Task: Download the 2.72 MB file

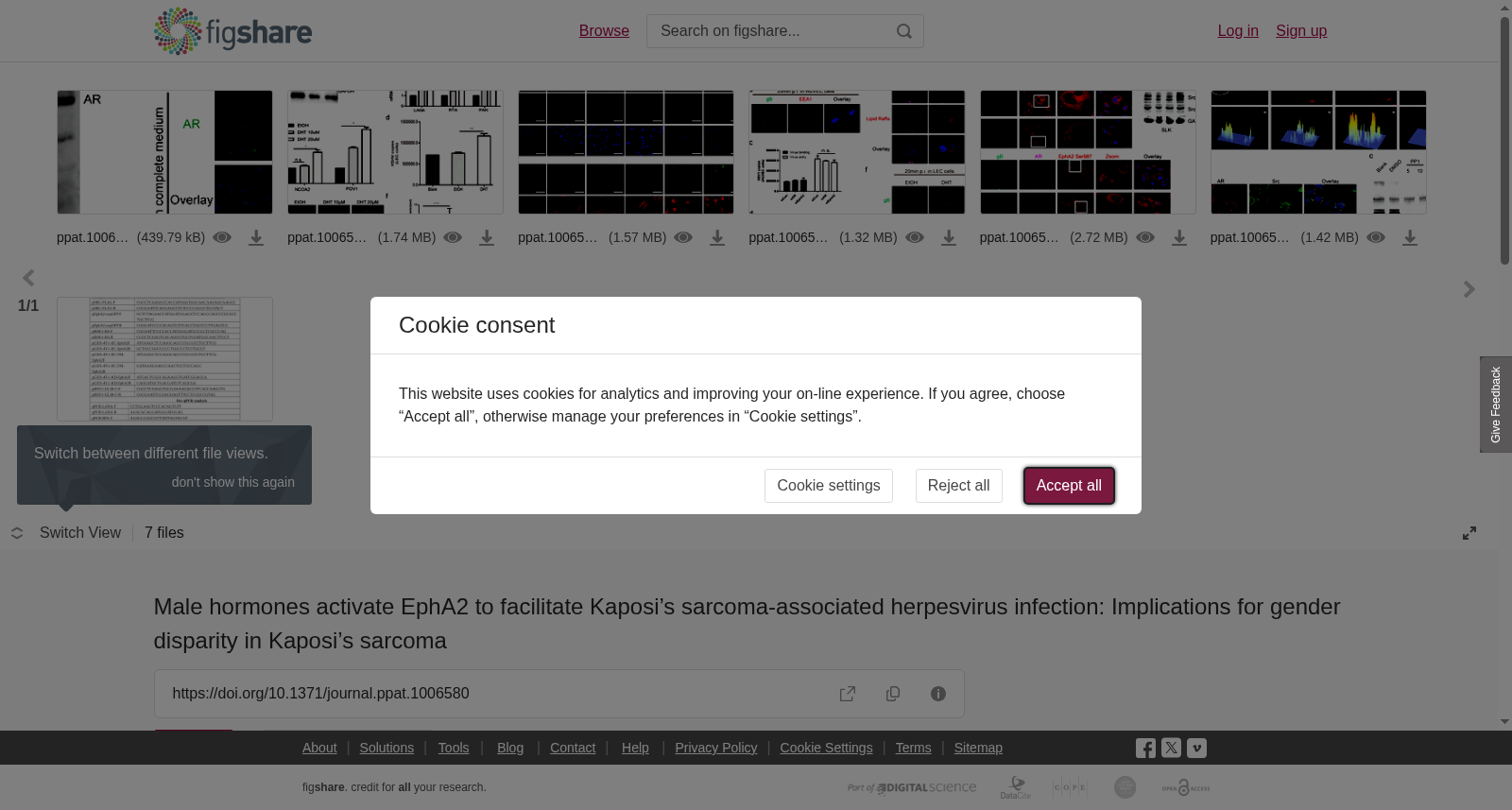Action: pos(1179,238)
